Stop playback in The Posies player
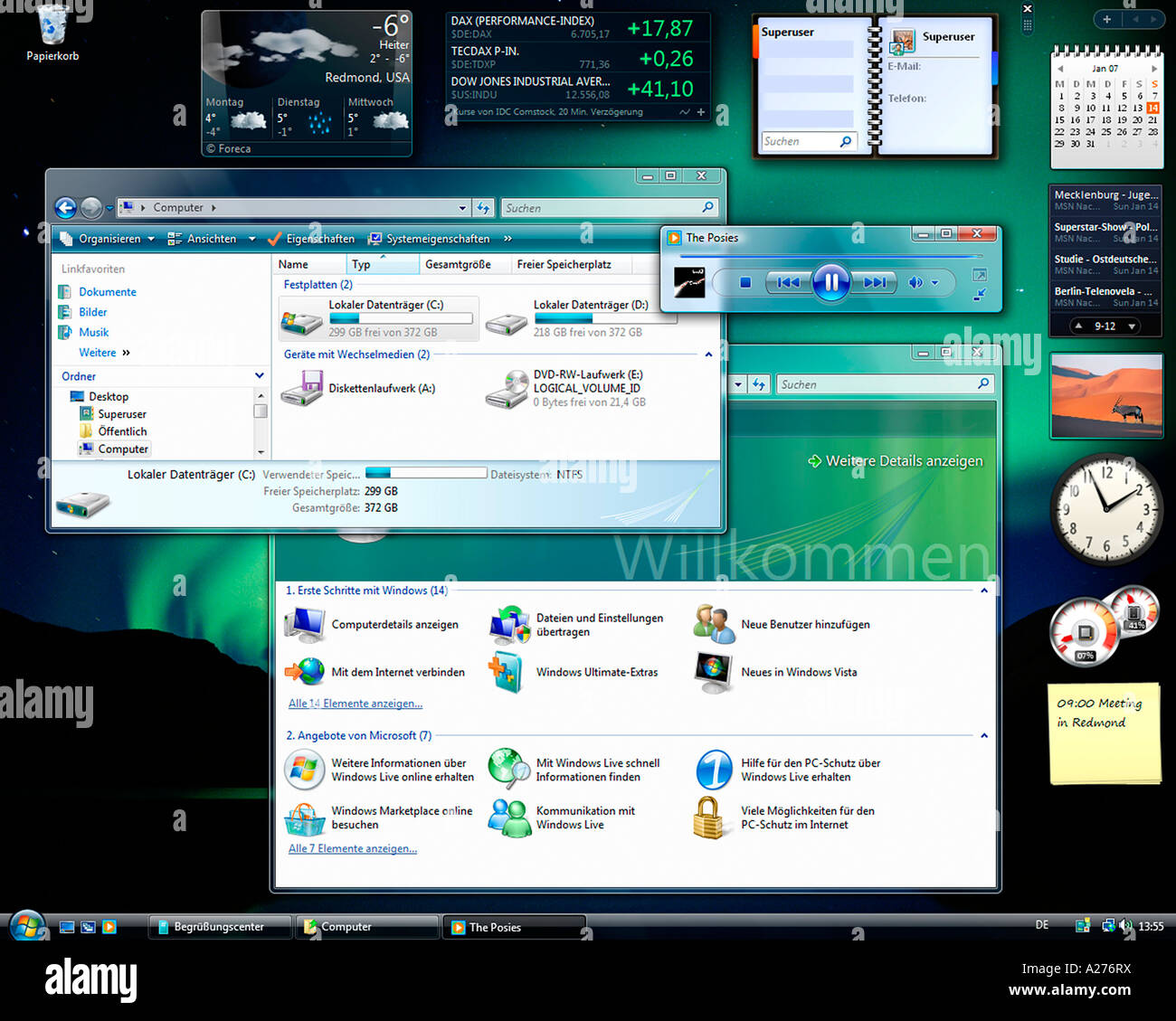The height and width of the screenshot is (1021, 1176). pyautogui.click(x=745, y=282)
